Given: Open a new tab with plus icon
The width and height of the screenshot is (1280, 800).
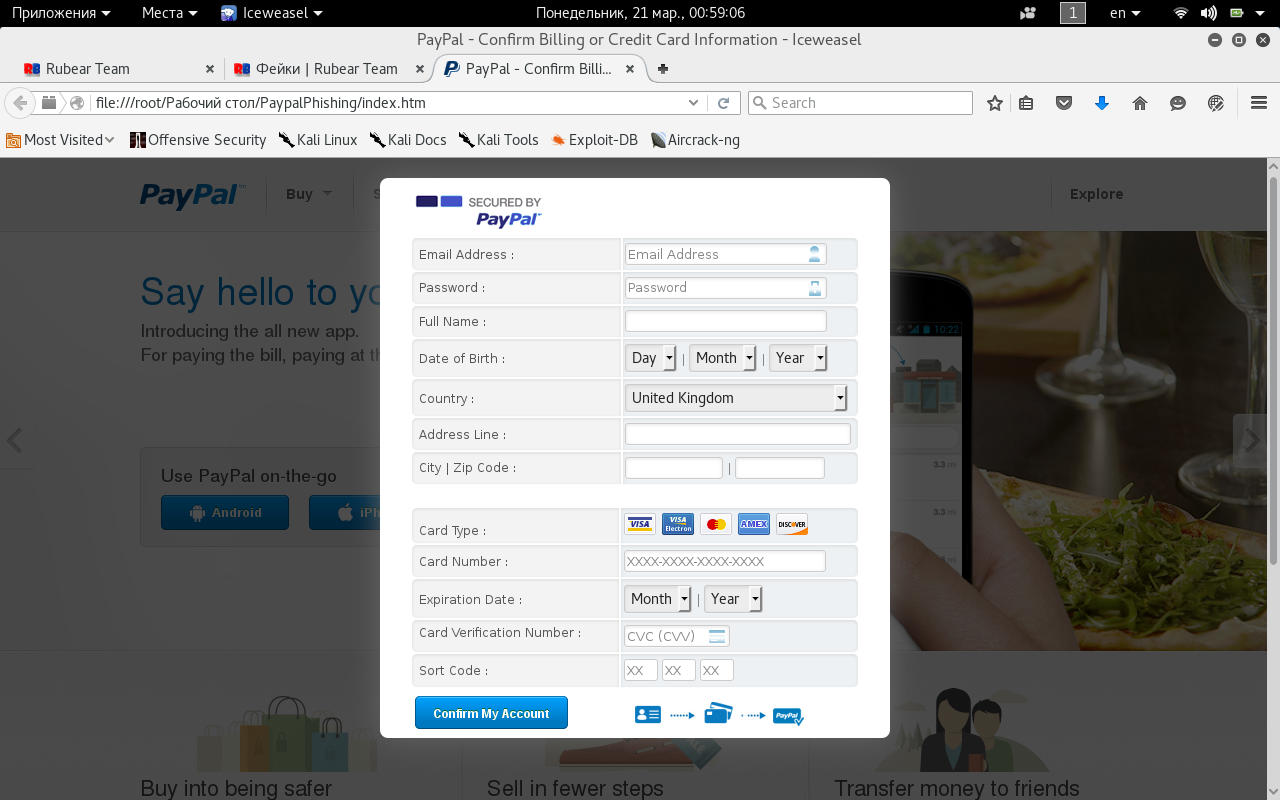Looking at the screenshot, I should (x=662, y=69).
